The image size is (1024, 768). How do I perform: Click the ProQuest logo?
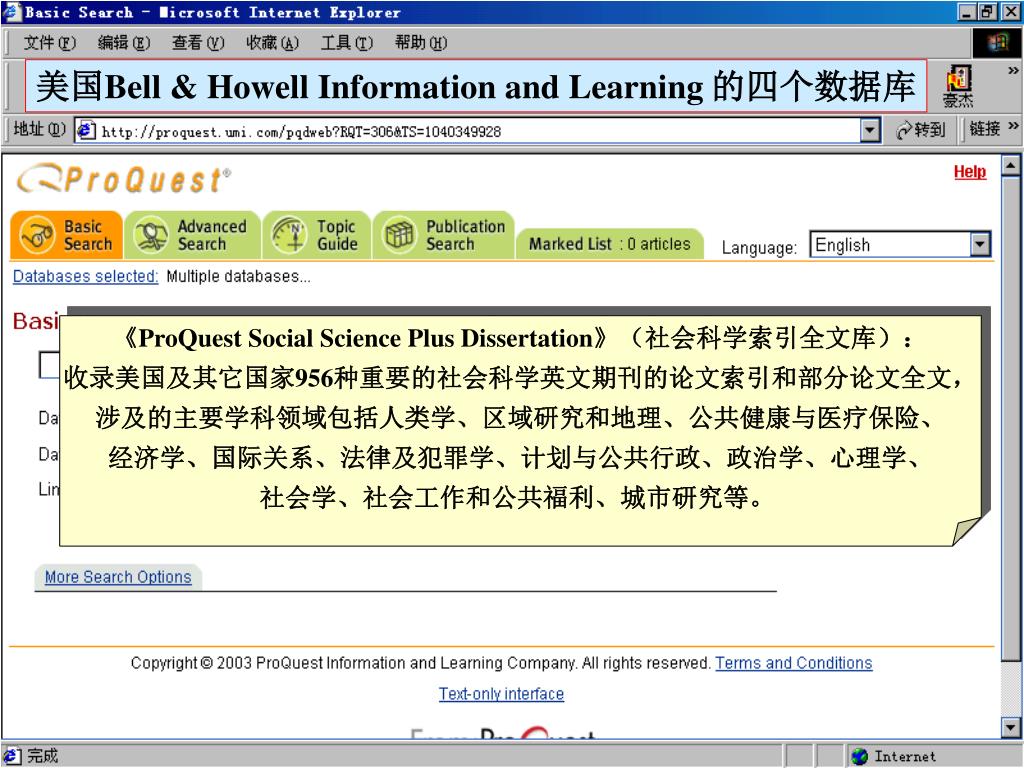tap(124, 179)
